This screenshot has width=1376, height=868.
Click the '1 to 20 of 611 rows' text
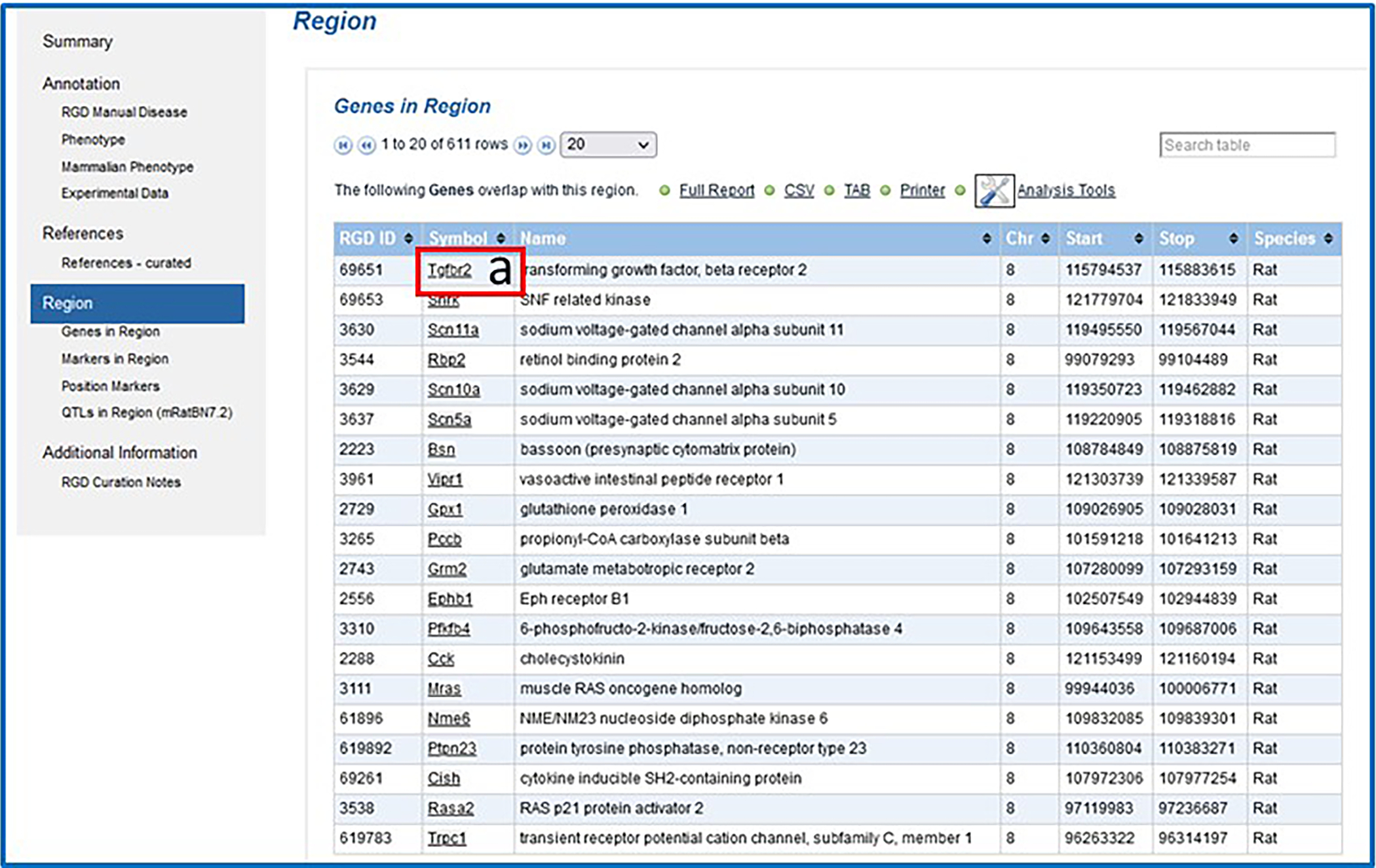pos(444,144)
